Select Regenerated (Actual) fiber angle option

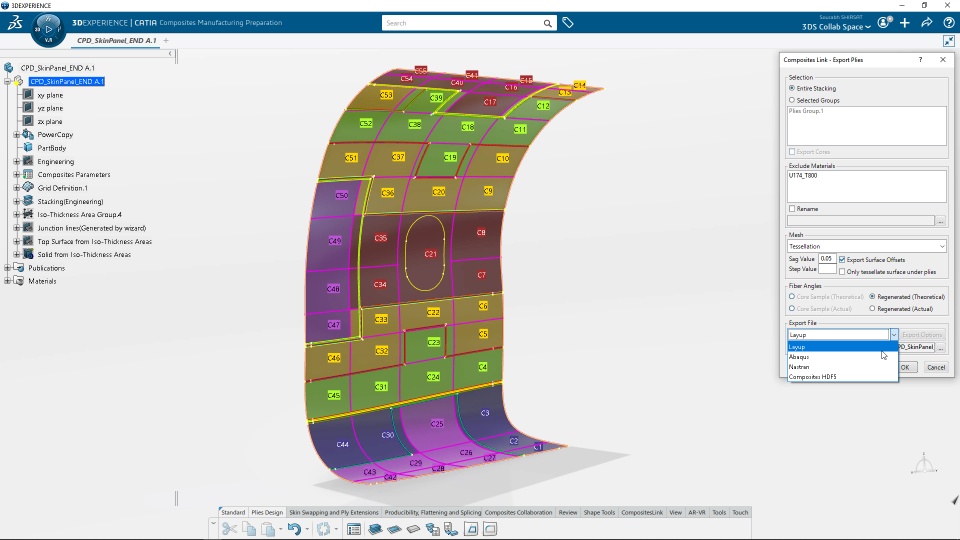(872, 309)
